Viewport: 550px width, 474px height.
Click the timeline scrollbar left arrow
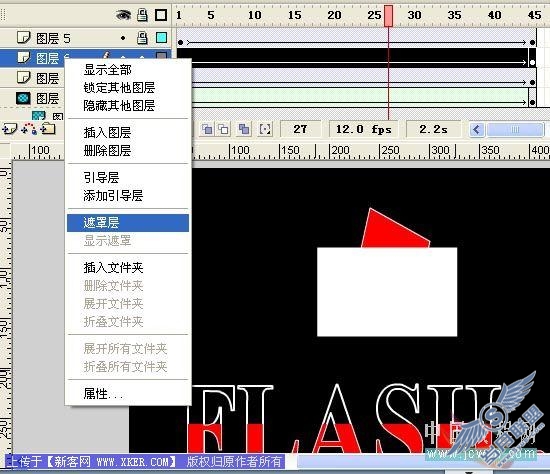coord(477,129)
